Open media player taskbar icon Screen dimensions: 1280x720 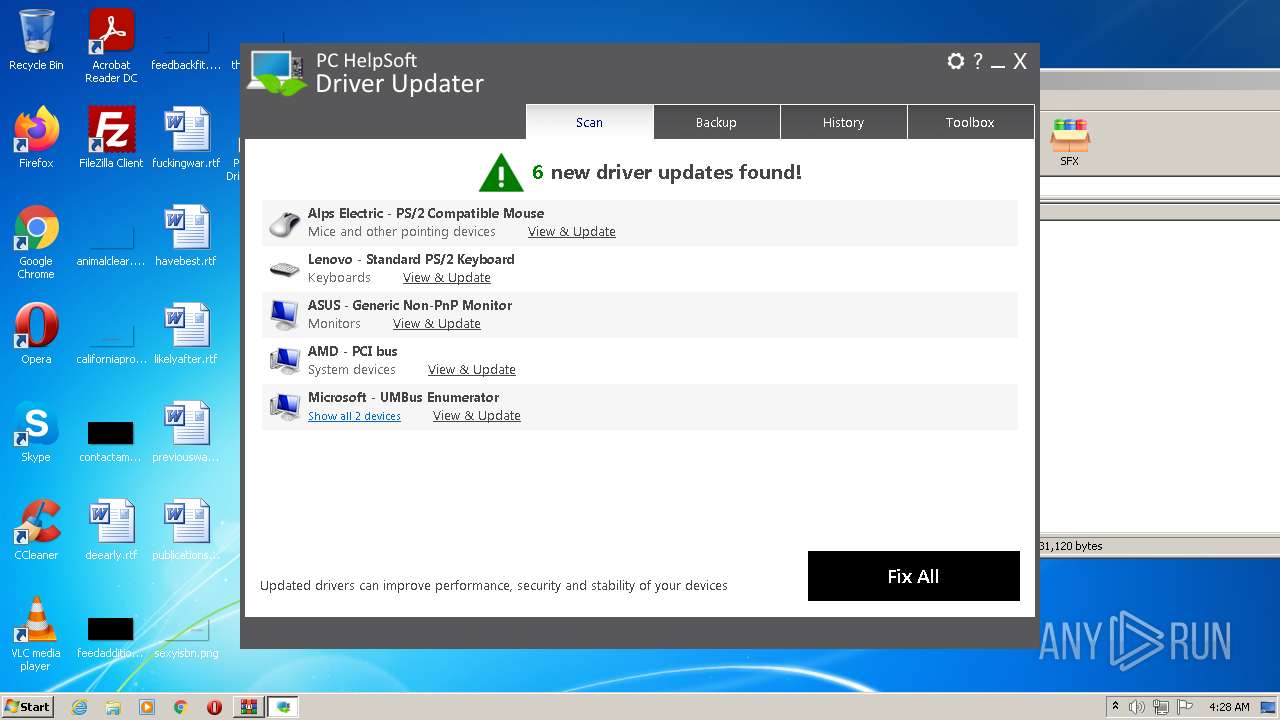coord(147,707)
